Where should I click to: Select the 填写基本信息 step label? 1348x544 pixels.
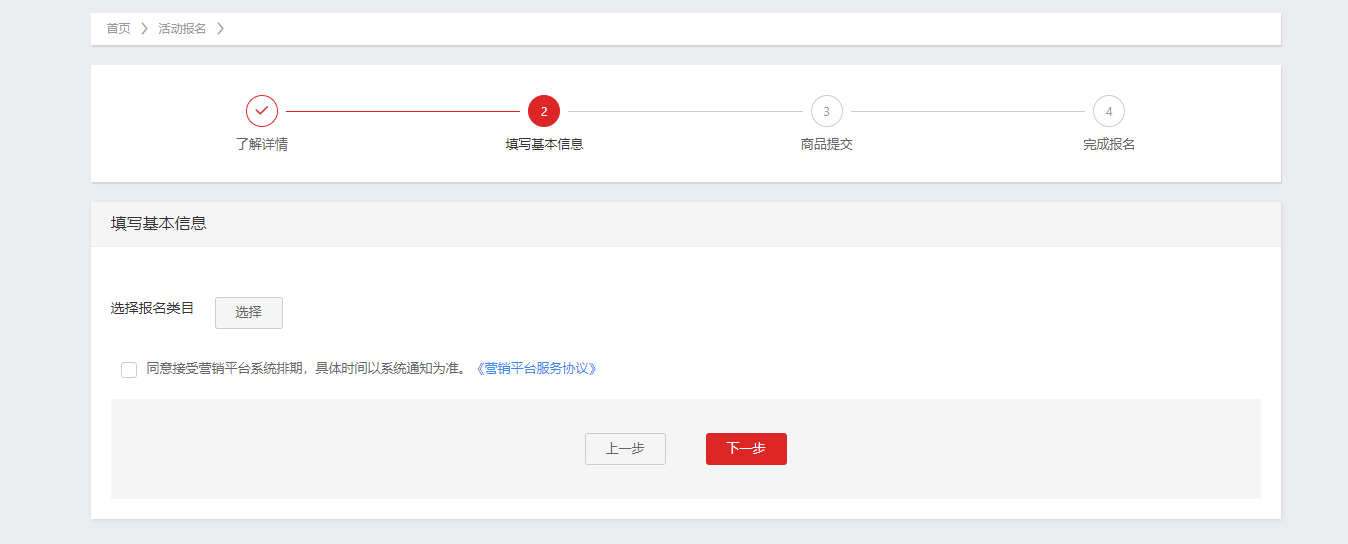point(544,144)
